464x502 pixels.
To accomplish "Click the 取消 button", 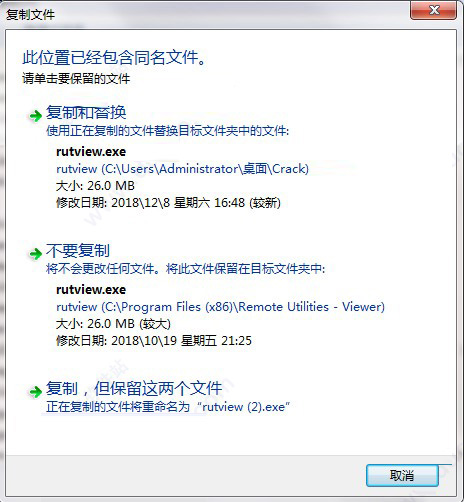I will [x=402, y=475].
